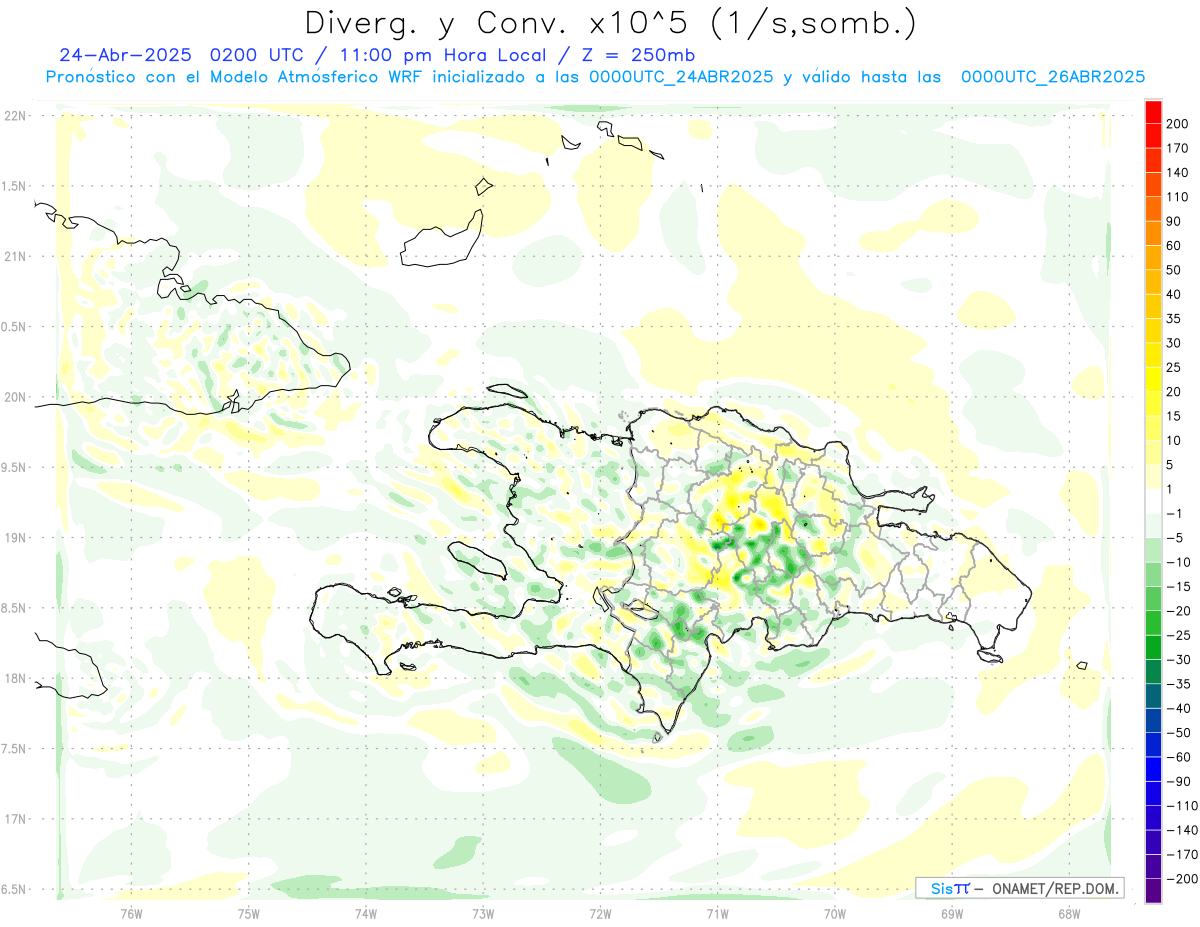The height and width of the screenshot is (927, 1200).
Task: Click the '20N' latitude label
Action: tap(14, 397)
